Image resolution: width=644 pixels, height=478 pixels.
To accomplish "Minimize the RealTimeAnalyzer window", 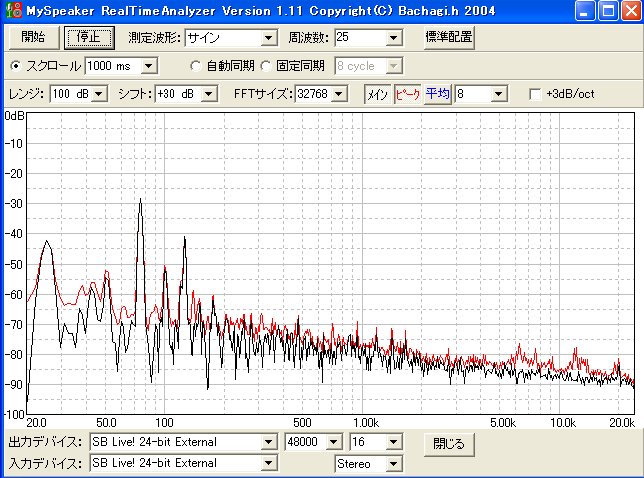I will point(585,11).
